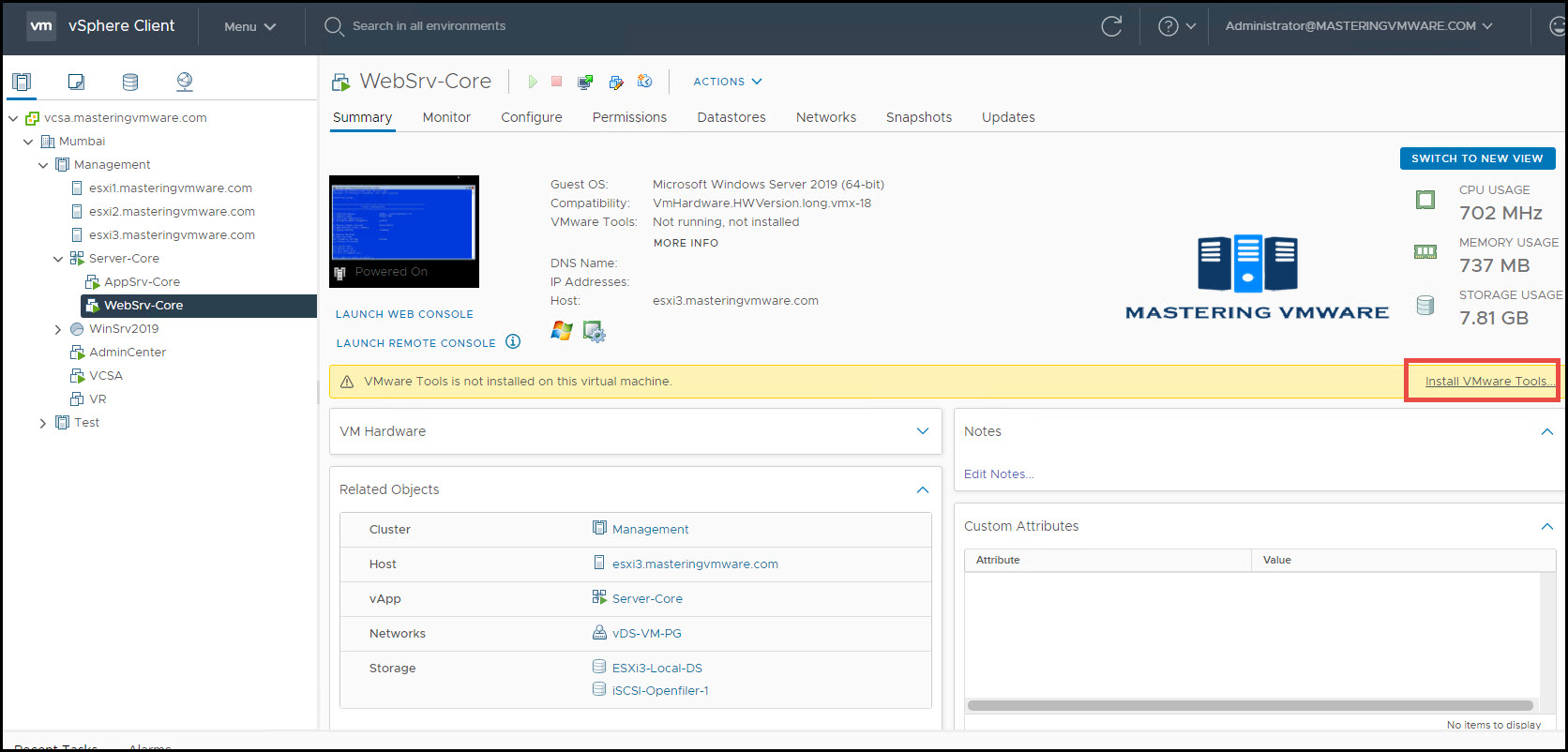1568x752 pixels.
Task: Click Edit Notes link
Action: [999, 474]
